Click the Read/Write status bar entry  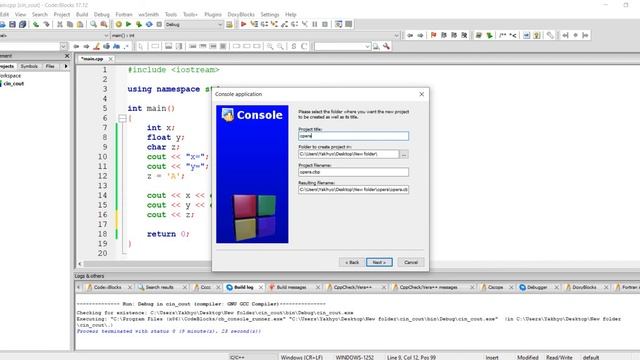559,357
